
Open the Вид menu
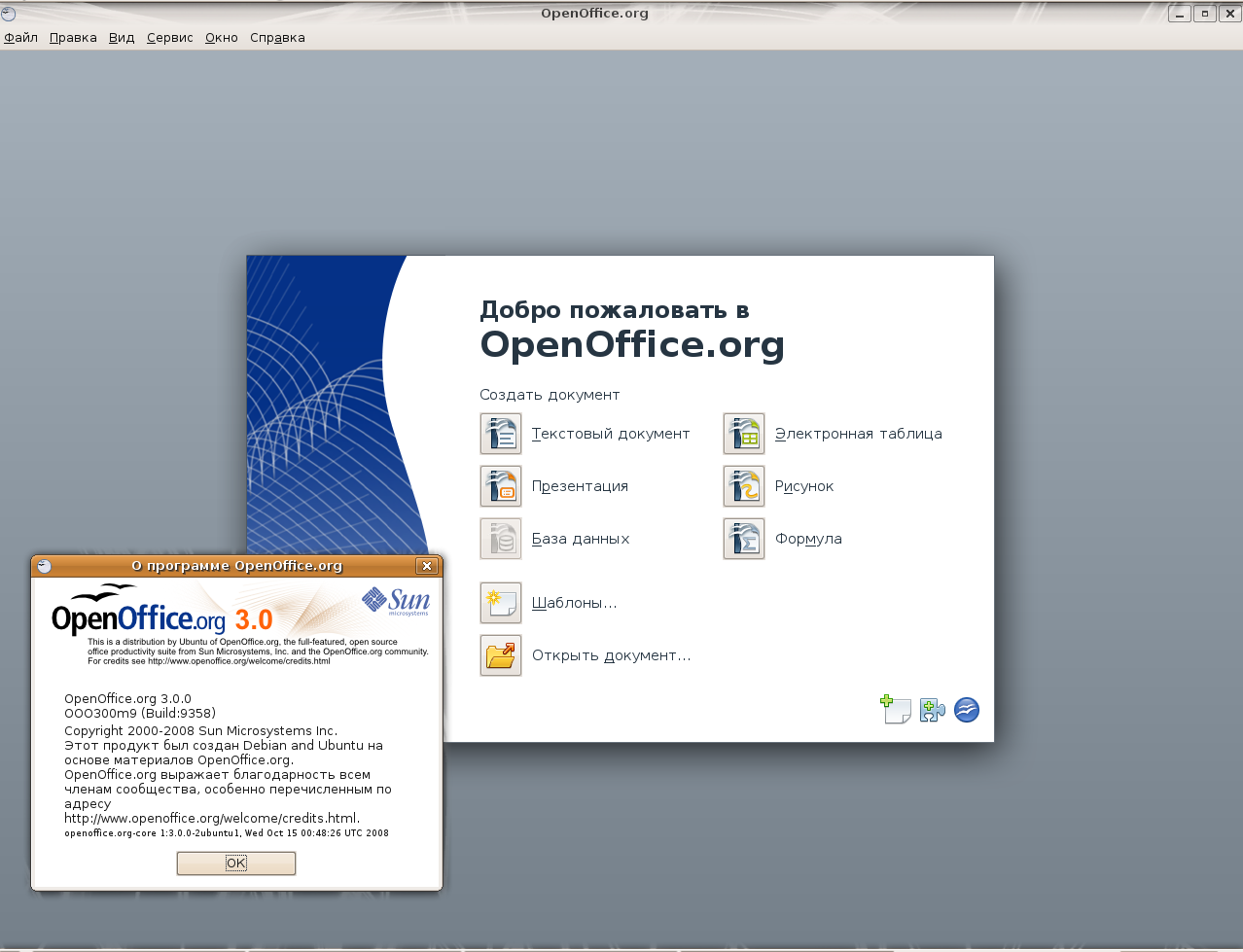click(x=122, y=38)
